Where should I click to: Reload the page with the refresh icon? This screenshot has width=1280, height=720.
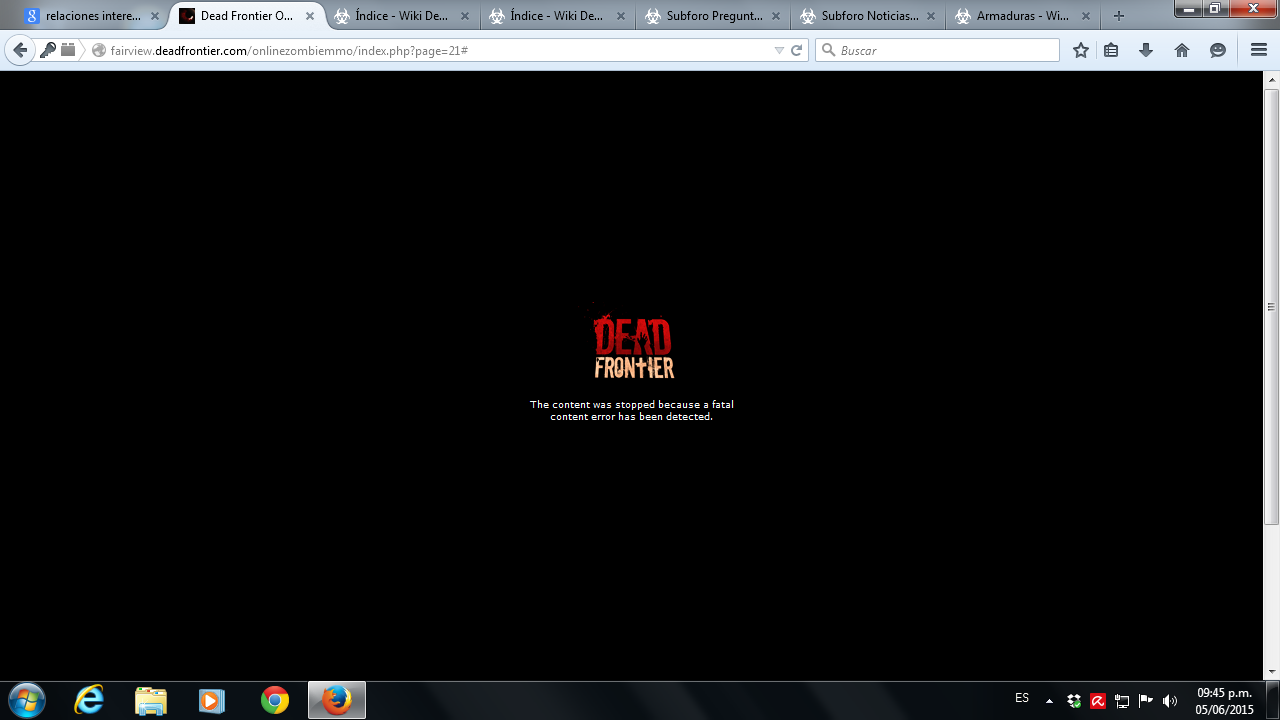click(797, 50)
